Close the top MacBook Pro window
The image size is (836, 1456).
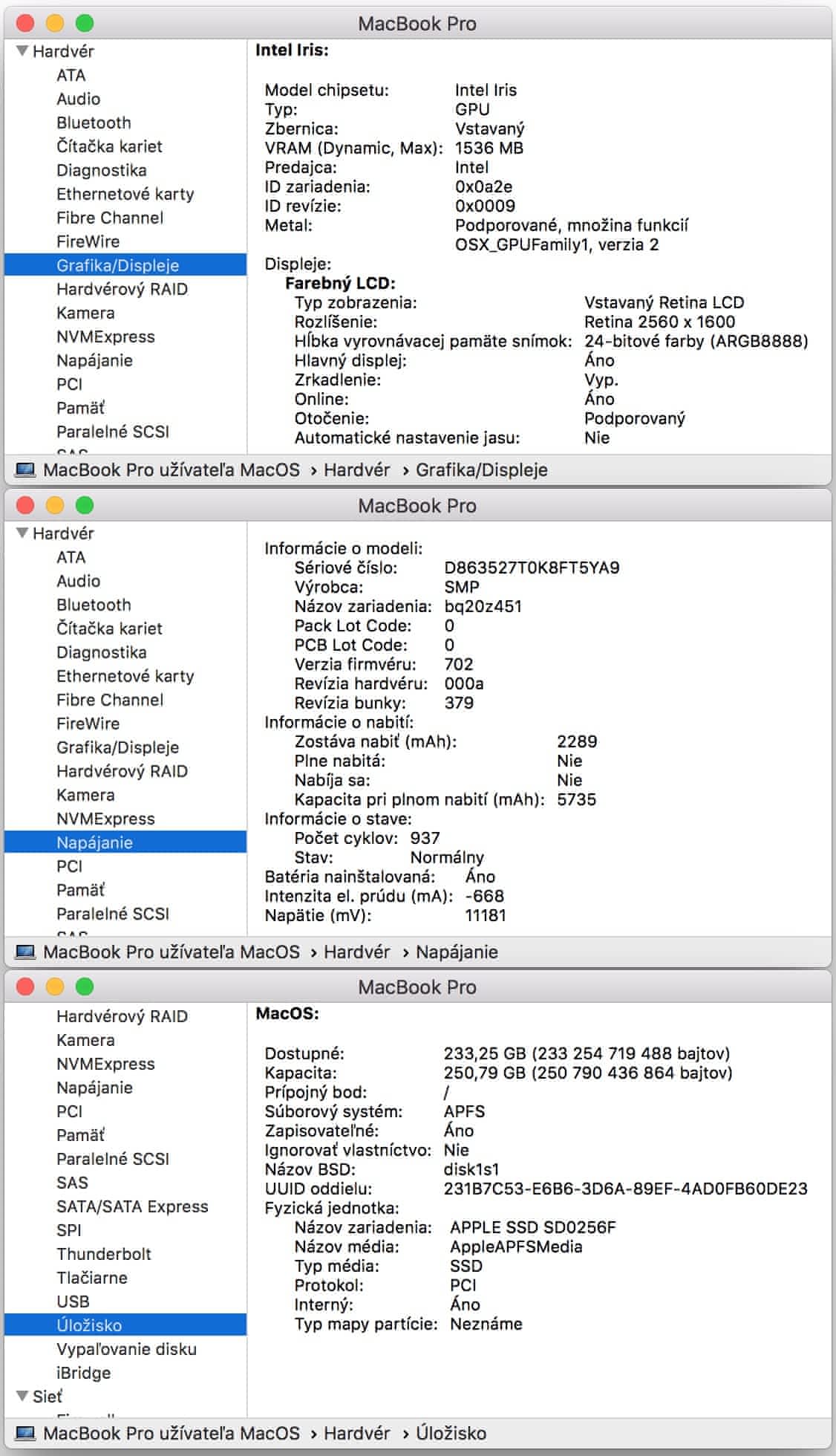(x=25, y=23)
